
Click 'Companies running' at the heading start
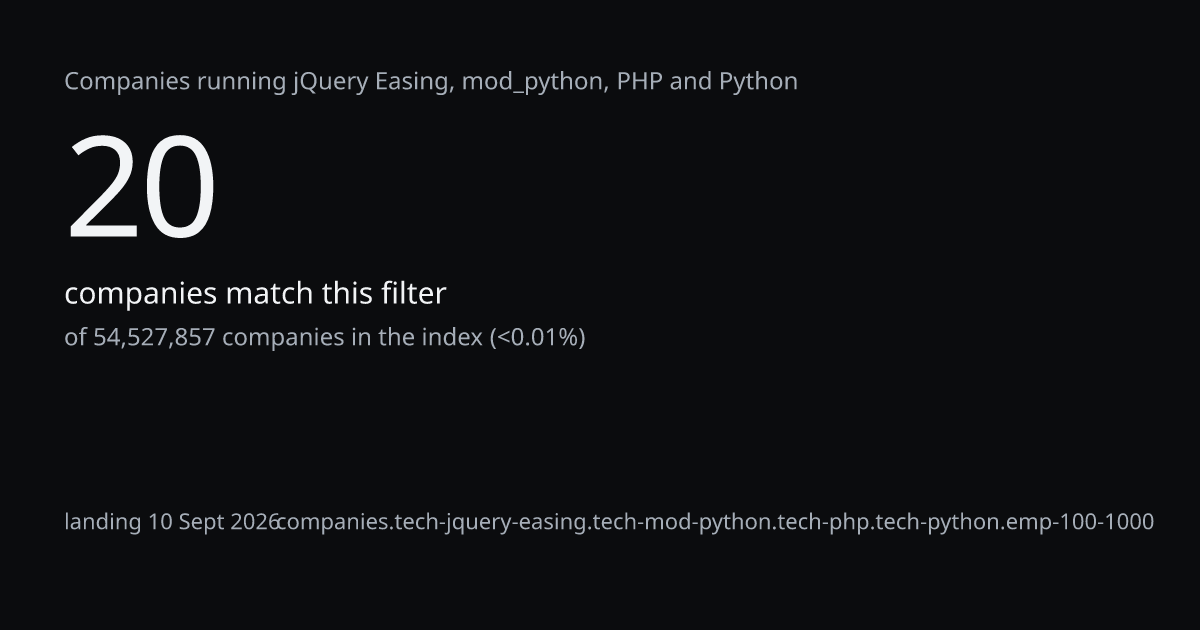[175, 82]
